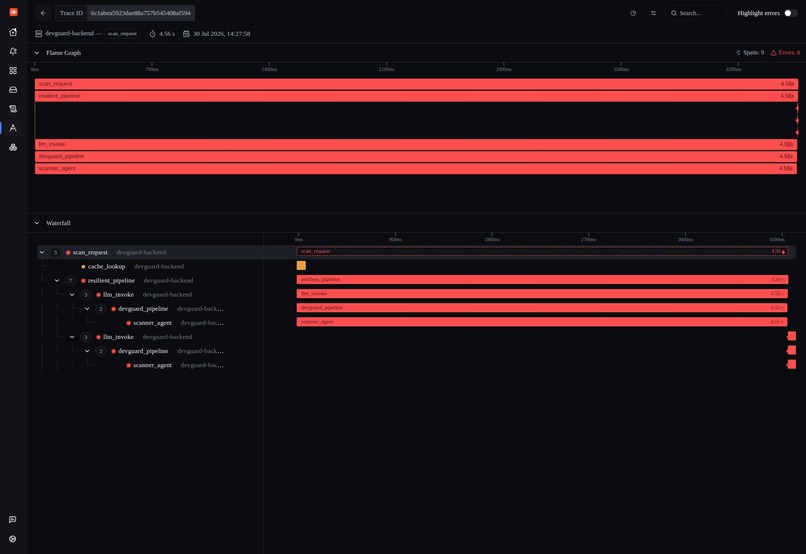Image resolution: width=806 pixels, height=554 pixels.
Task: Collapse the second llm_invoke tree node
Action: (72, 337)
